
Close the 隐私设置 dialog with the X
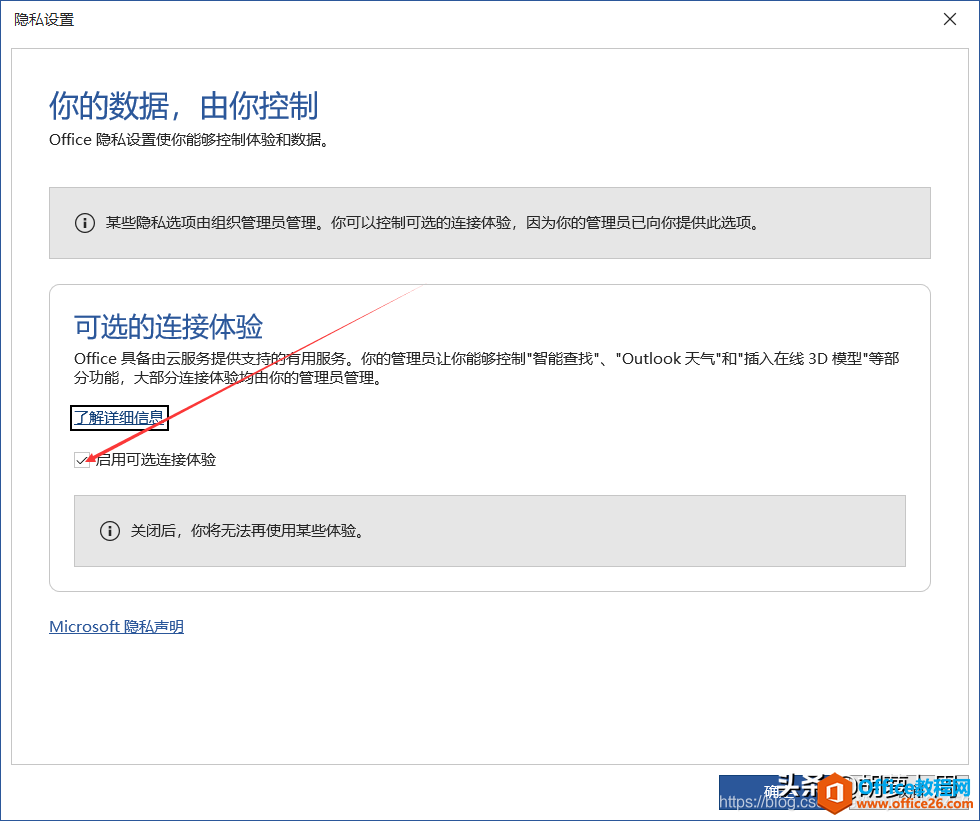pyautogui.click(x=949, y=19)
